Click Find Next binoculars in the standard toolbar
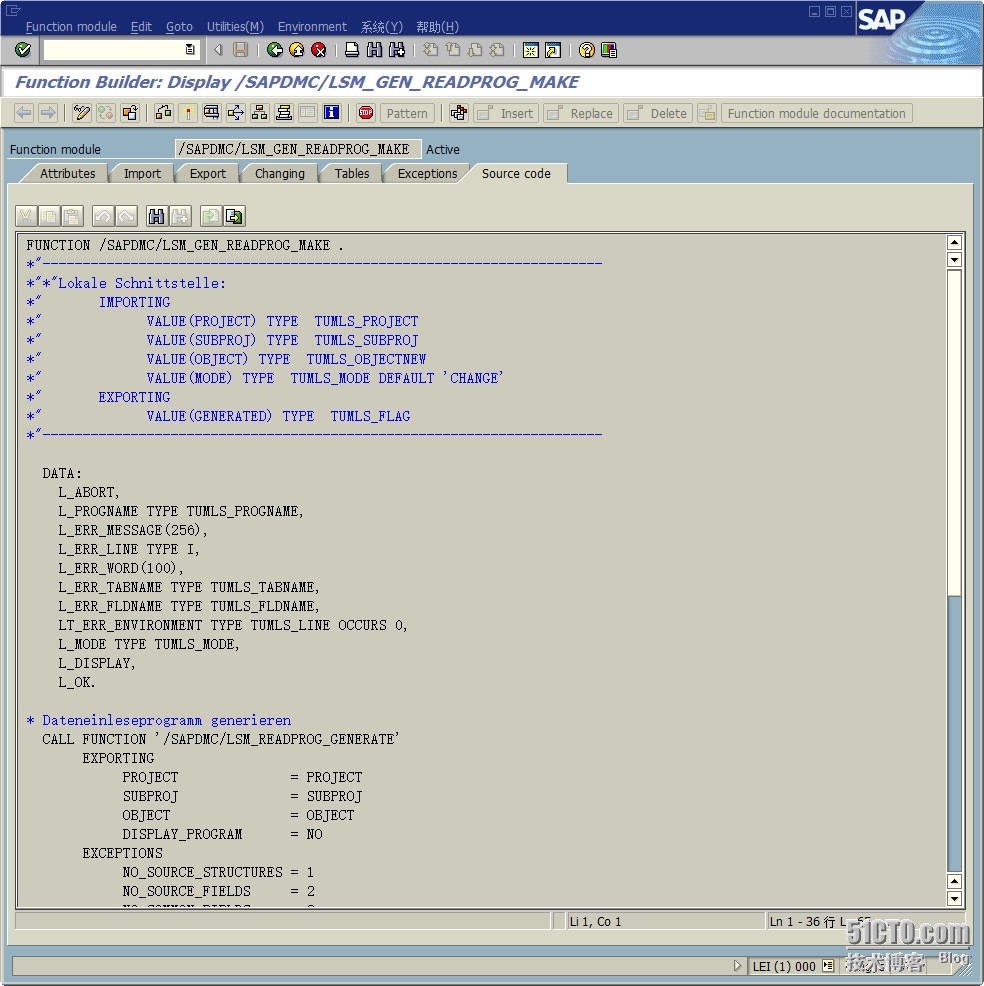This screenshot has height=986, width=984. coord(397,50)
